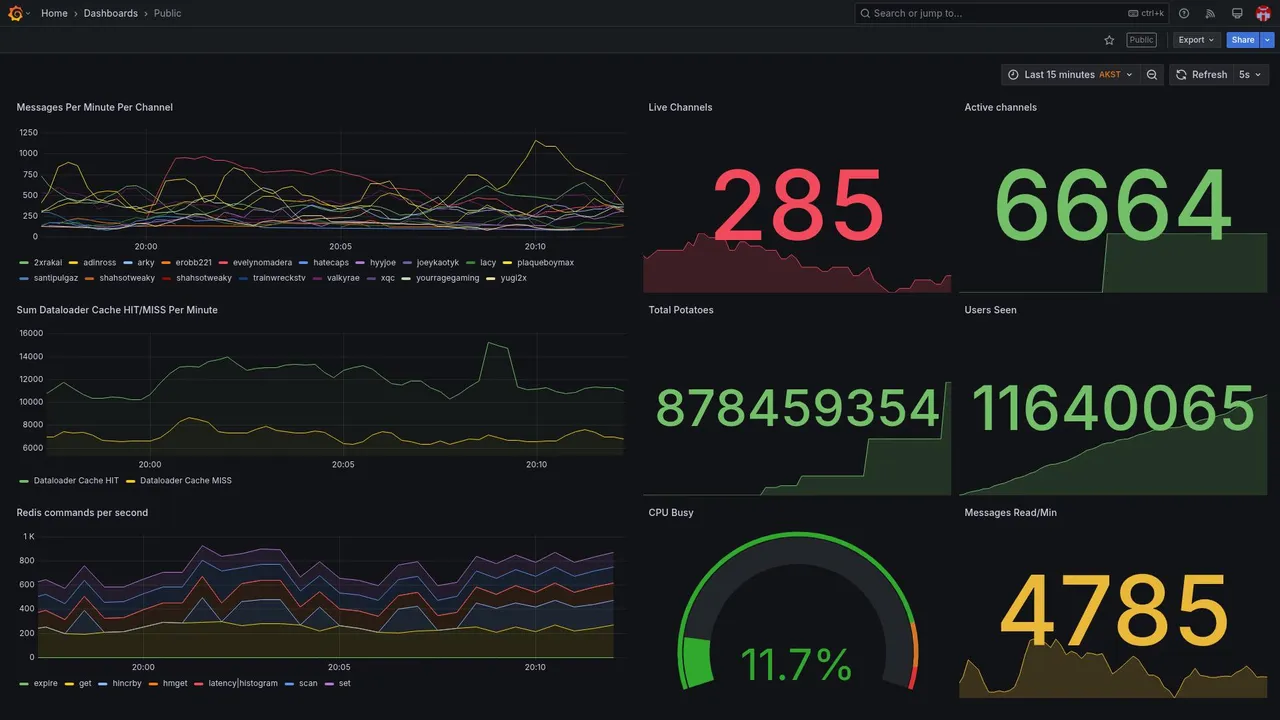Screen dimensions: 1280x720
Task: Click the Messages Read/Min panel title
Action: [1010, 512]
